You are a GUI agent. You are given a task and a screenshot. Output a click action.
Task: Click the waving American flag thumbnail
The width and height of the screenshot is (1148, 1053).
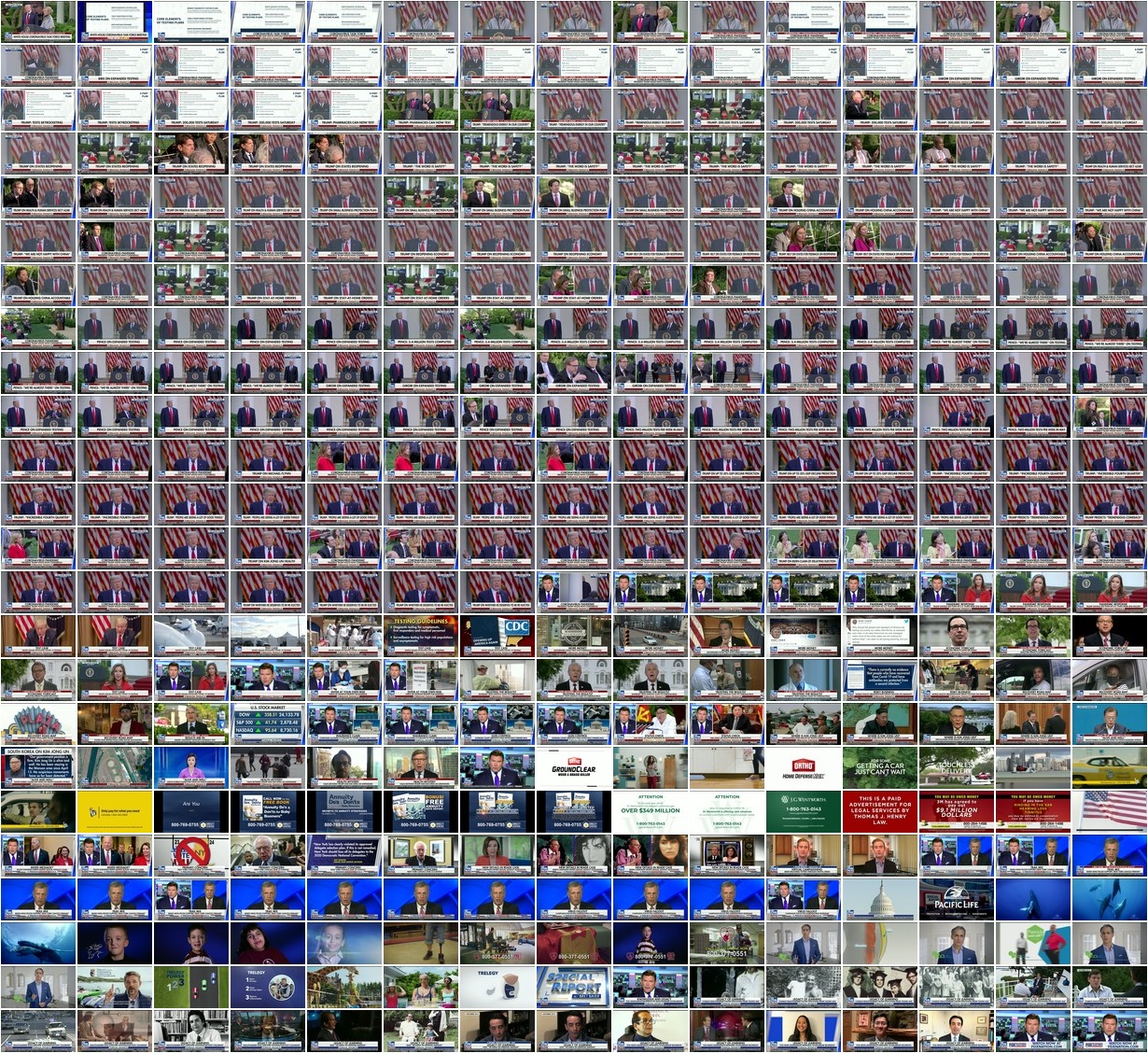point(1110,810)
